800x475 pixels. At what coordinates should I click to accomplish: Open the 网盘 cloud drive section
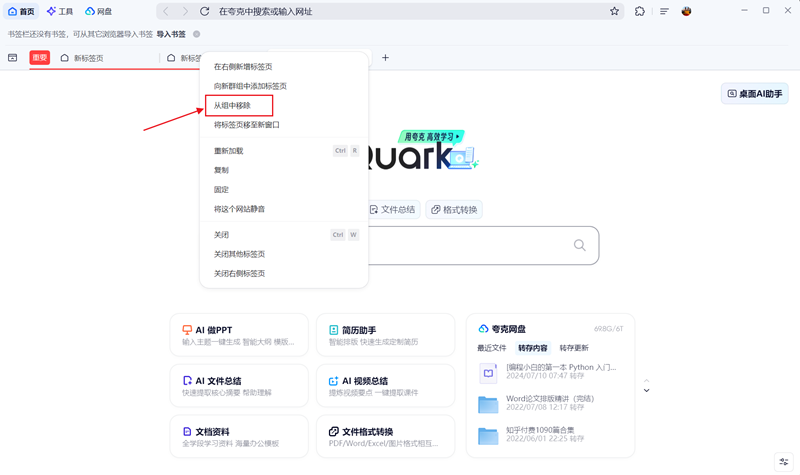pyautogui.click(x=98, y=11)
